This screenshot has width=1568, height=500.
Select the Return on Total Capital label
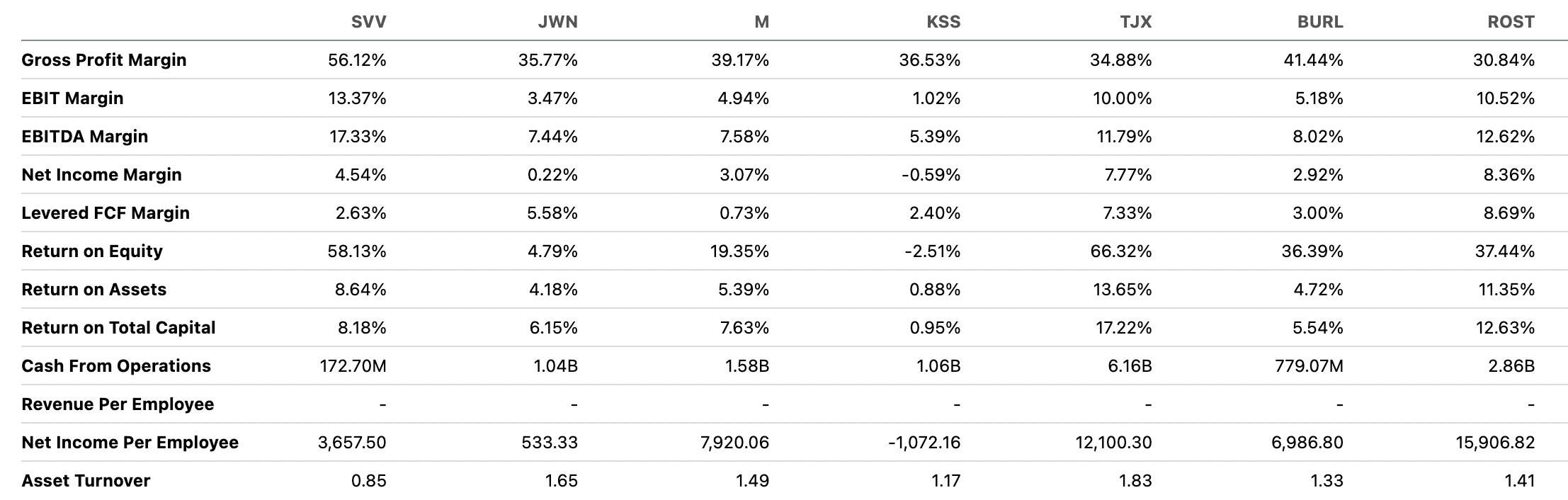(118, 328)
